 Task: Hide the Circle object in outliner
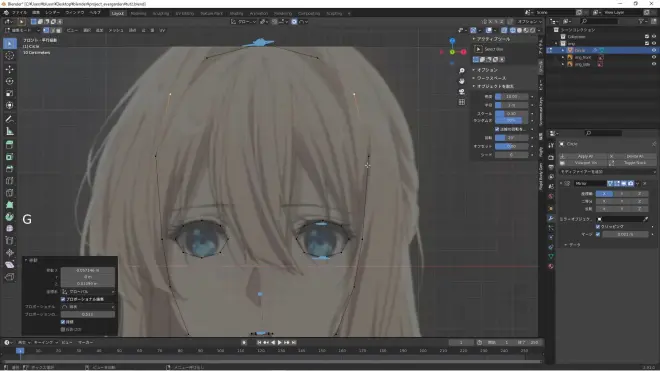point(654,50)
